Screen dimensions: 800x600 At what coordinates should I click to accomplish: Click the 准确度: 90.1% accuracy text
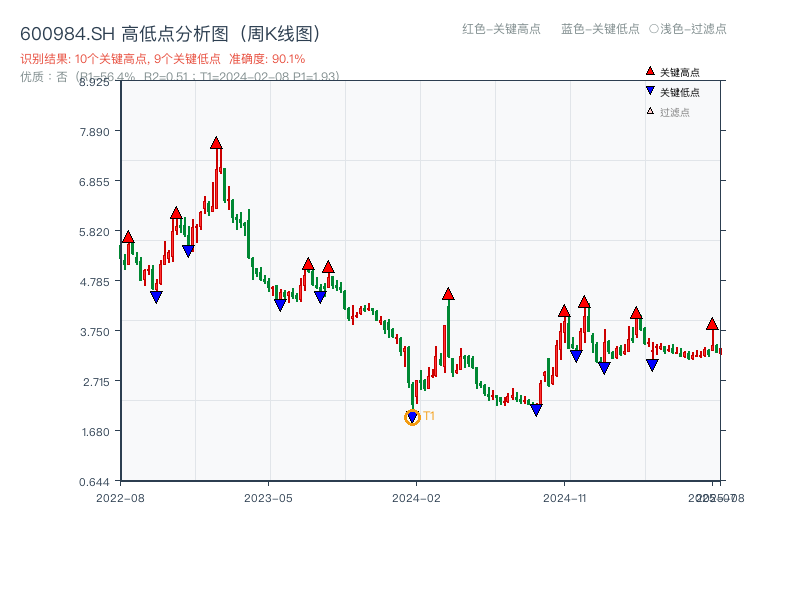click(268, 59)
